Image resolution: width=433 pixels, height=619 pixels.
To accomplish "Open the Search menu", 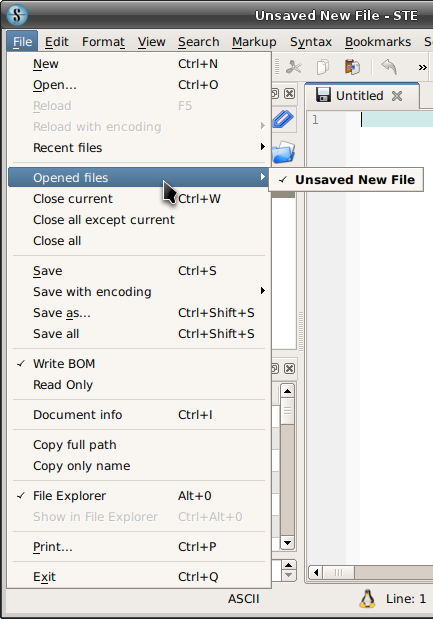I will click(x=198, y=41).
